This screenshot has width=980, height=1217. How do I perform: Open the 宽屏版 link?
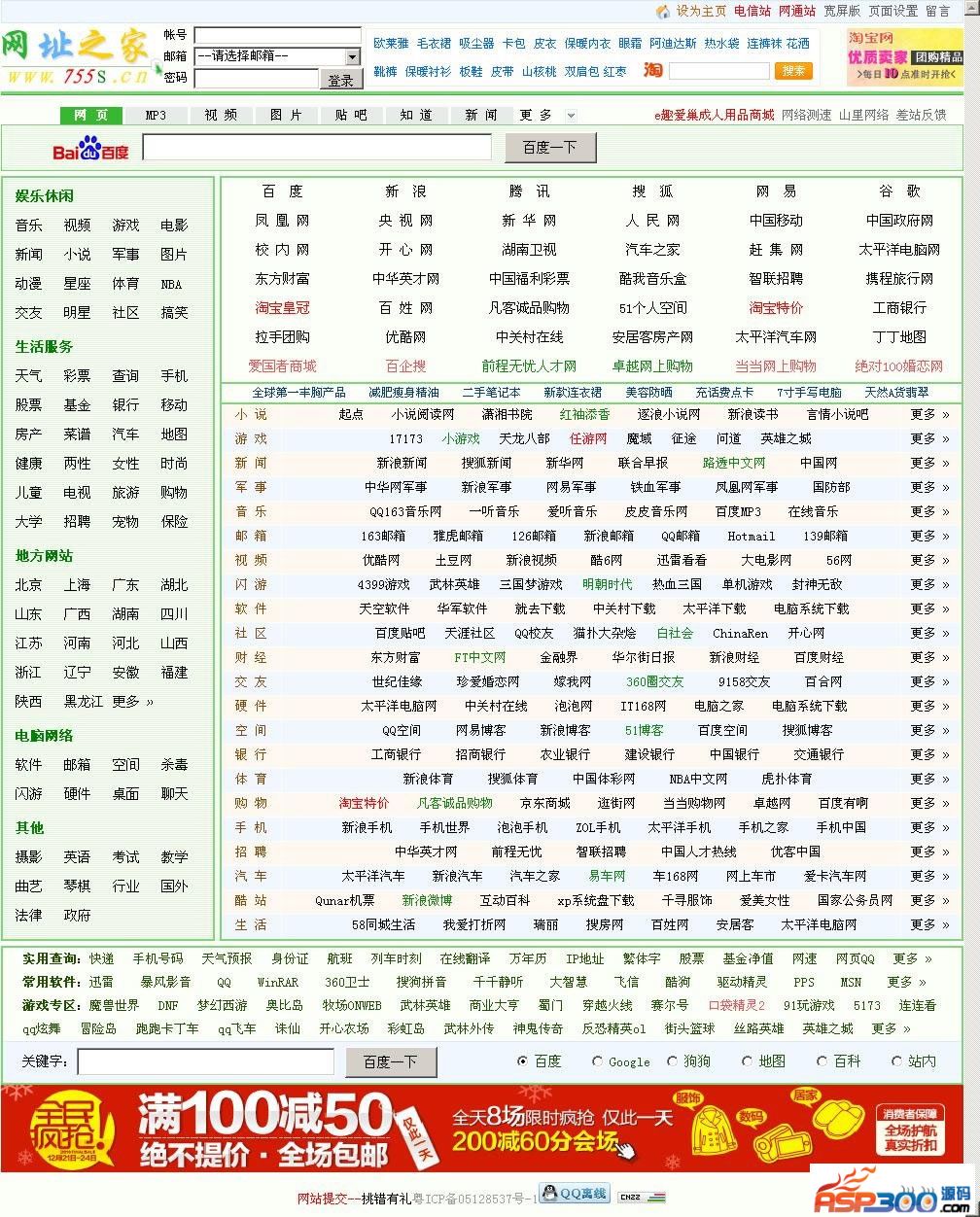click(x=842, y=12)
